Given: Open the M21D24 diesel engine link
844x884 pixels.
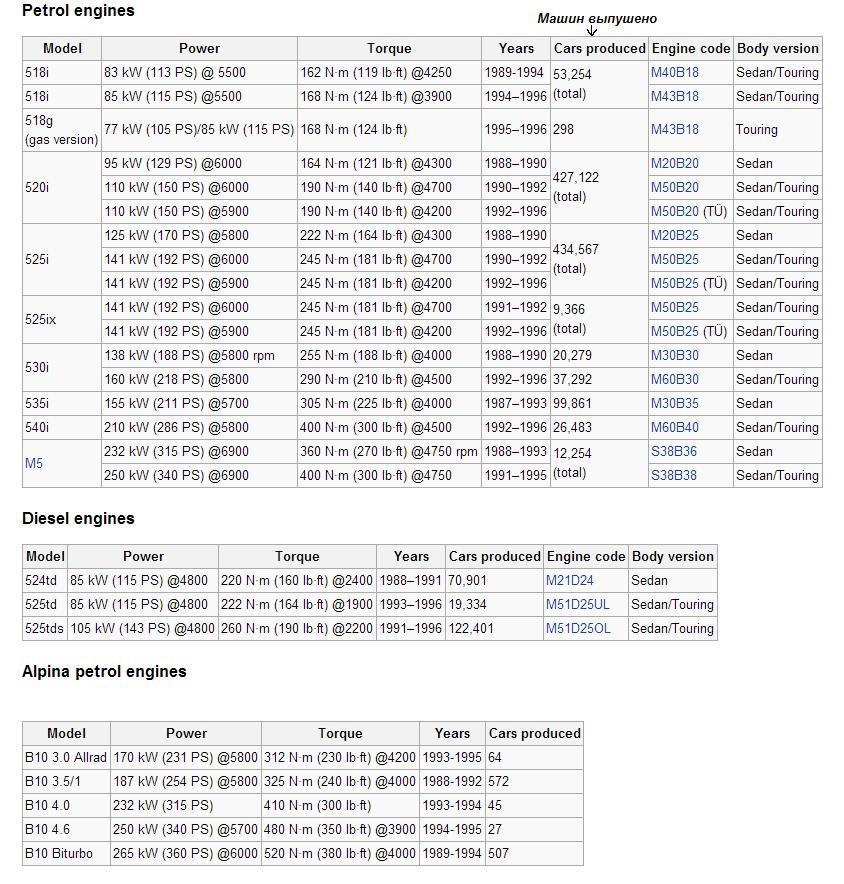Looking at the screenshot, I should point(569,581).
